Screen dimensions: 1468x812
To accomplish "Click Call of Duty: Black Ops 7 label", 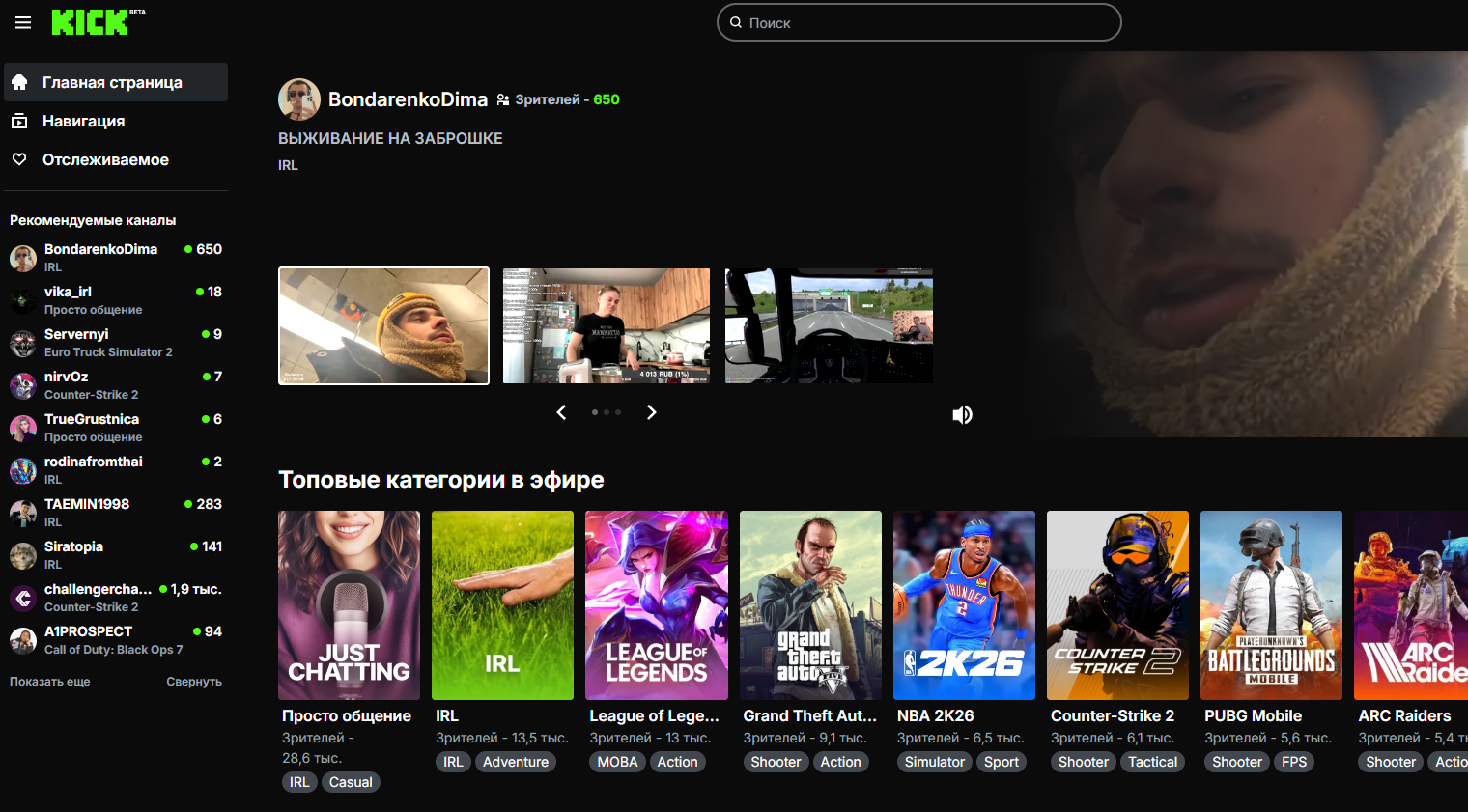I will [113, 650].
